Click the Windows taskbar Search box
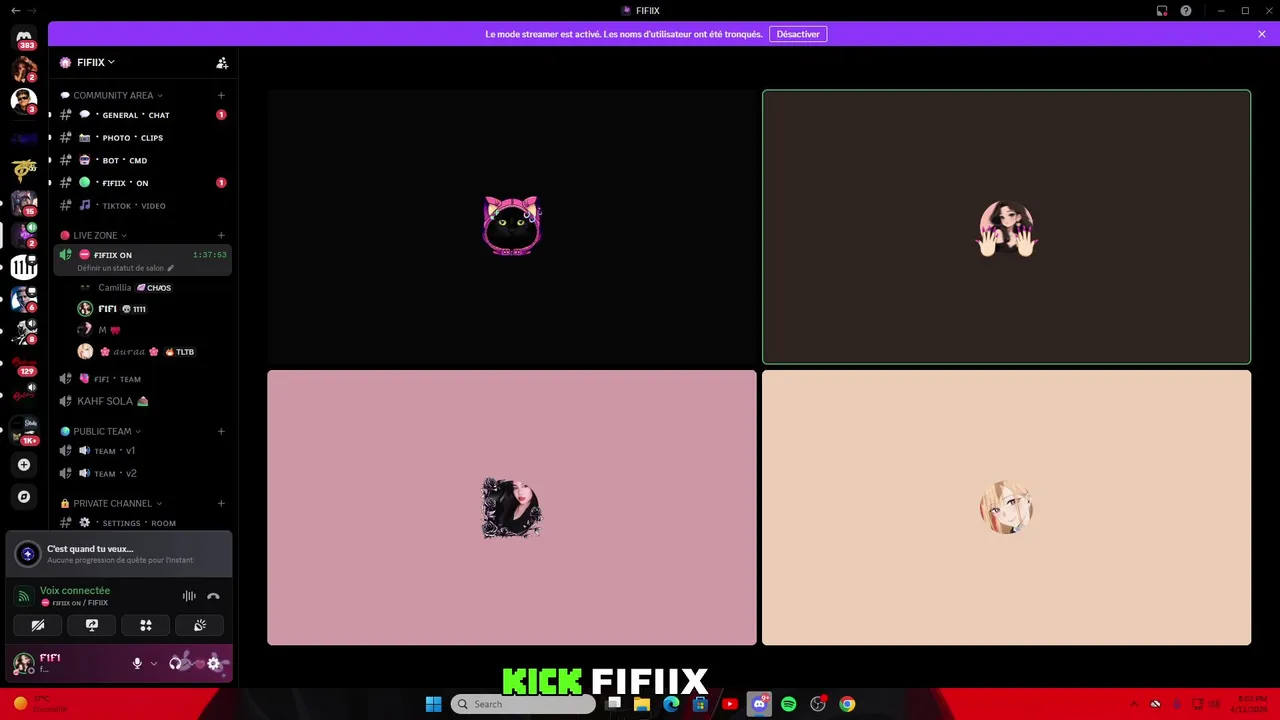 click(x=523, y=704)
